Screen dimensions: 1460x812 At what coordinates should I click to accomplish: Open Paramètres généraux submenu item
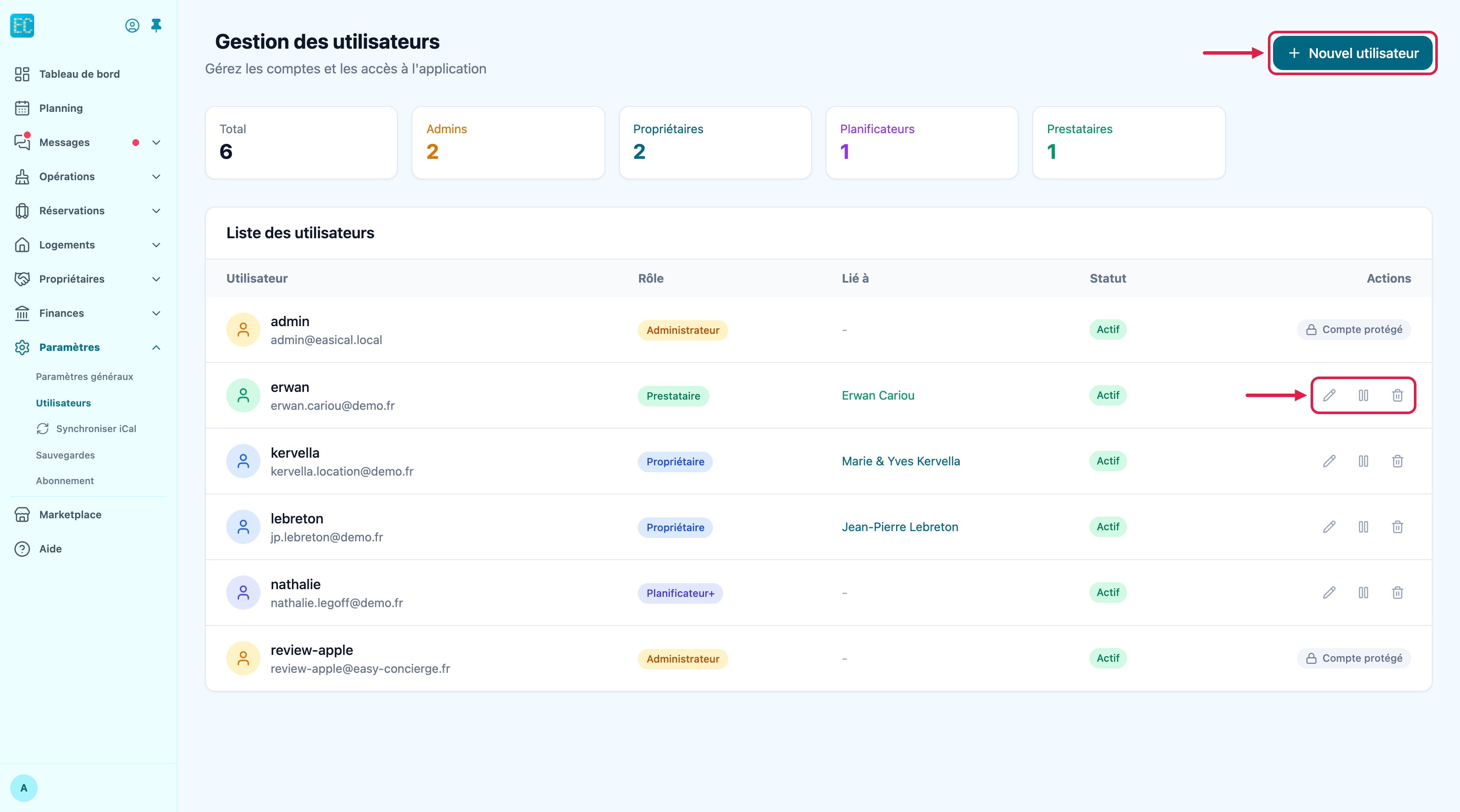85,377
